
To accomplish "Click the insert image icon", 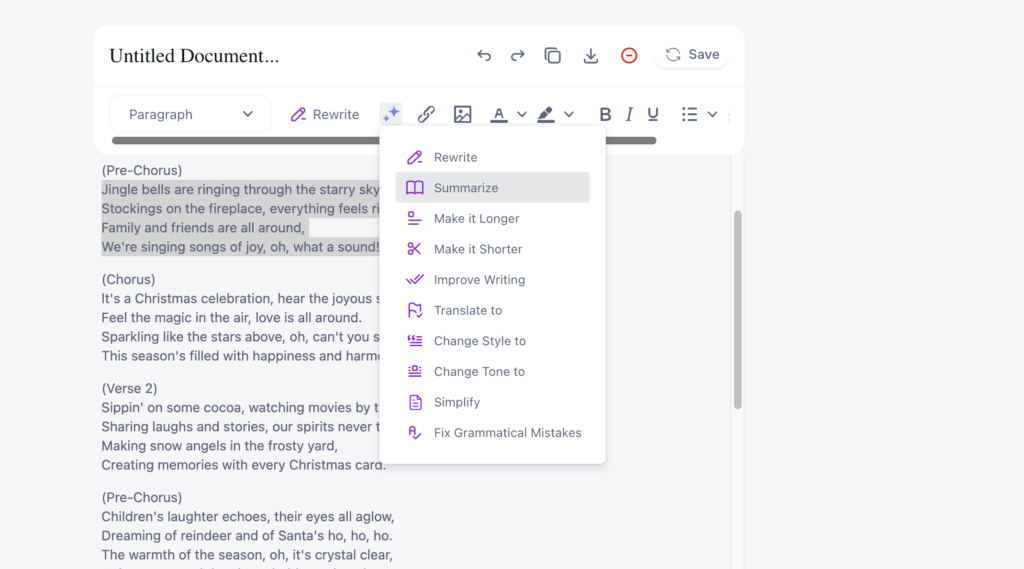I will point(462,114).
